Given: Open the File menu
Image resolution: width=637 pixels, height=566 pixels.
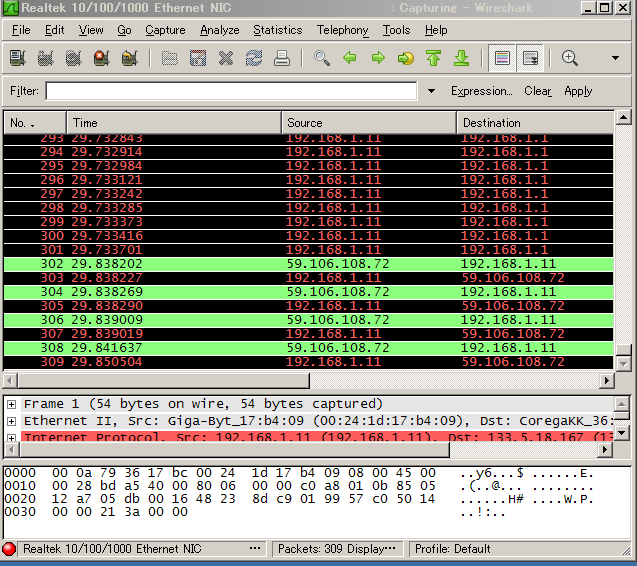Looking at the screenshot, I should (21, 30).
